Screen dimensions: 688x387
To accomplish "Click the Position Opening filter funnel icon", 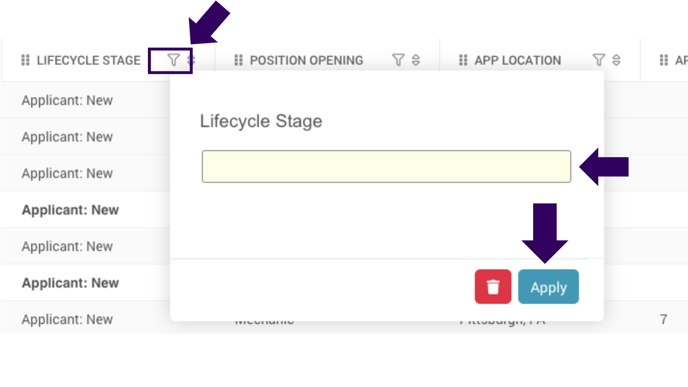I will (398, 60).
